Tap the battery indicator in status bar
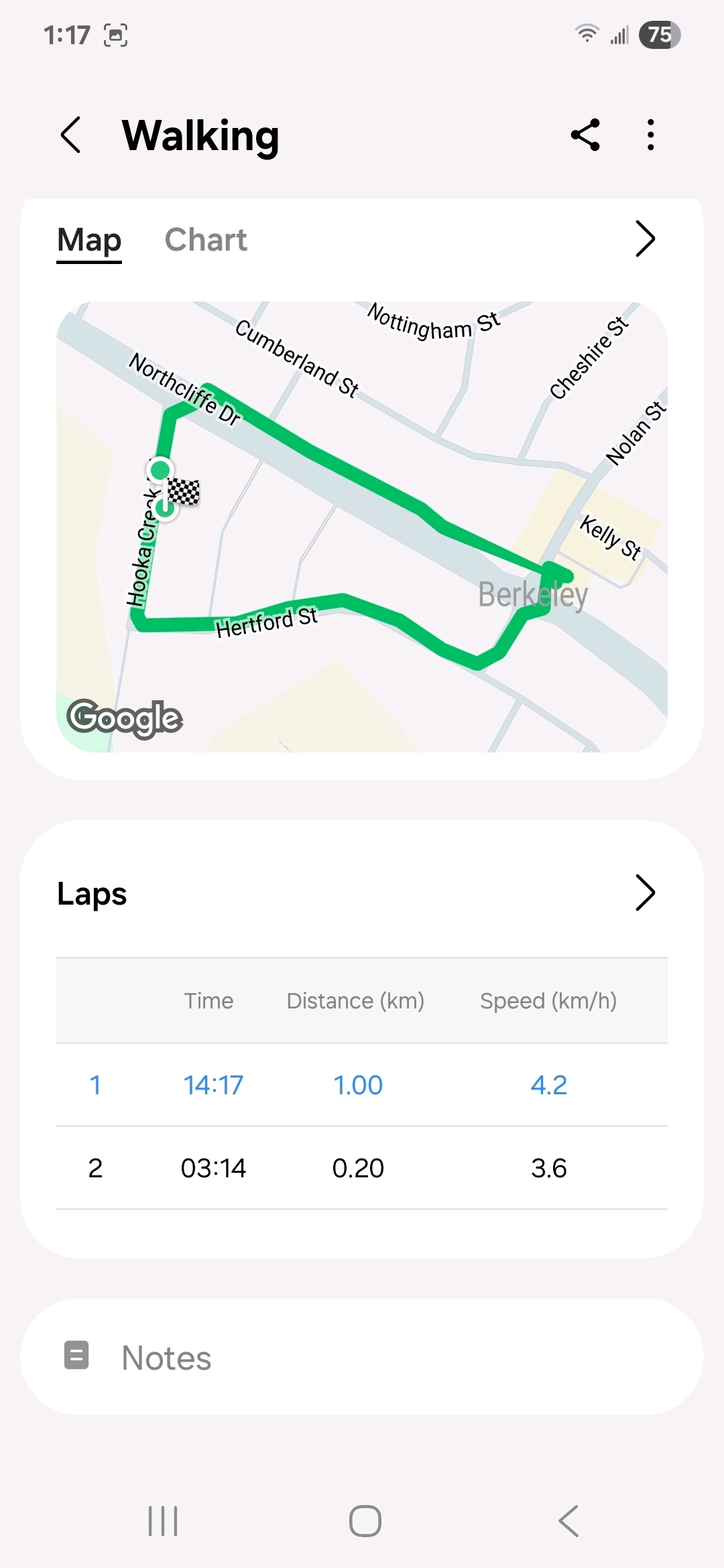 pos(660,35)
